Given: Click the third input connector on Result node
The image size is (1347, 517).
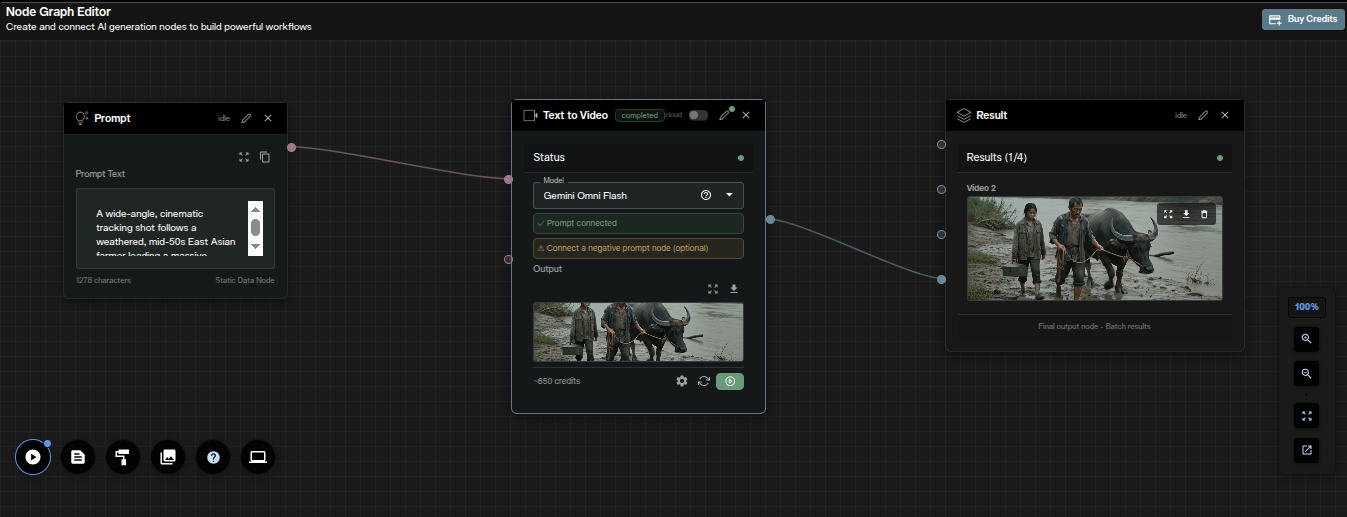Looking at the screenshot, I should tap(941, 234).
